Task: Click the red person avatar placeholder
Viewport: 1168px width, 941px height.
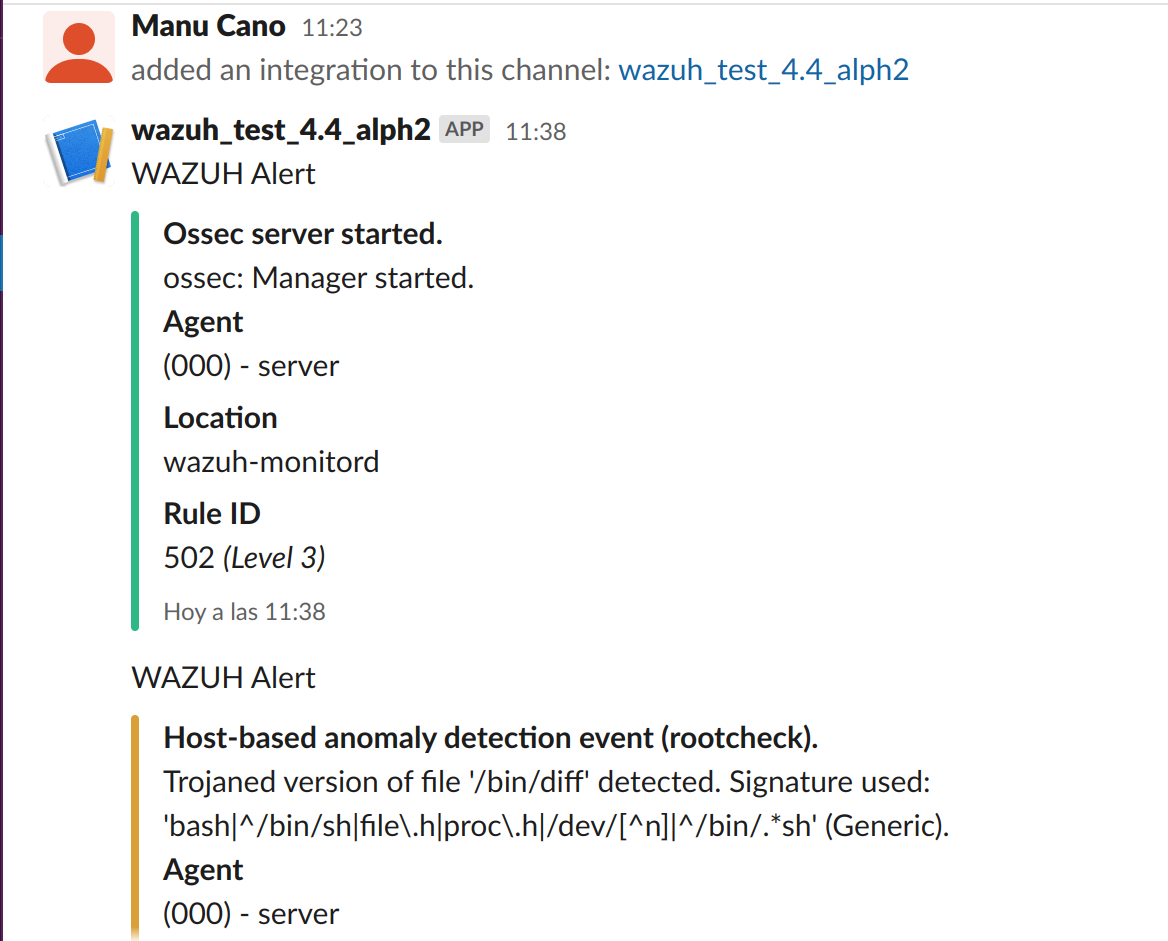Action: coord(78,48)
